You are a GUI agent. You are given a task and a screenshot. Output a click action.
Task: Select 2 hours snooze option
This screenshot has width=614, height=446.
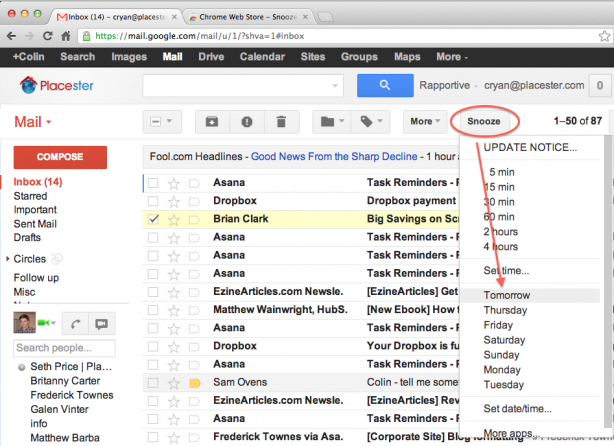point(500,231)
